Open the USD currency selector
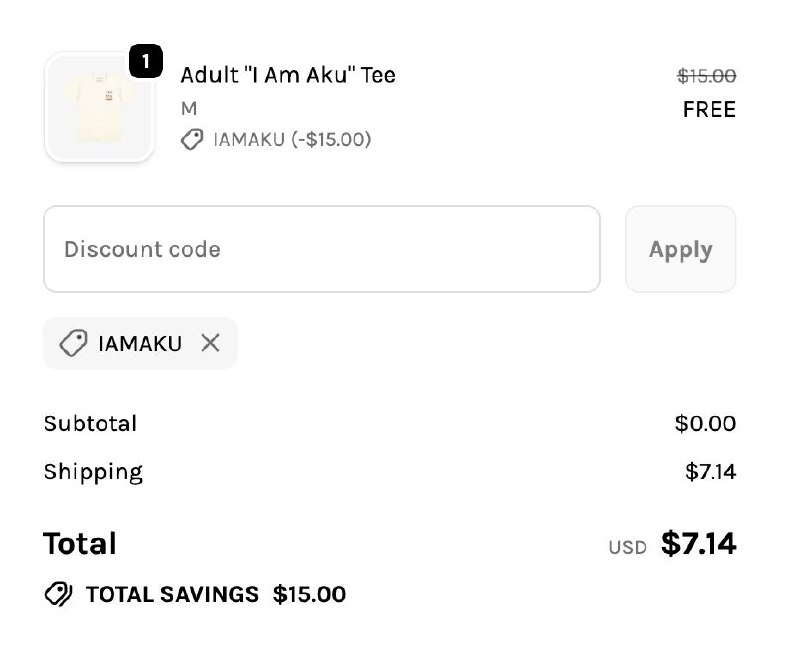The image size is (800, 651). 627,546
